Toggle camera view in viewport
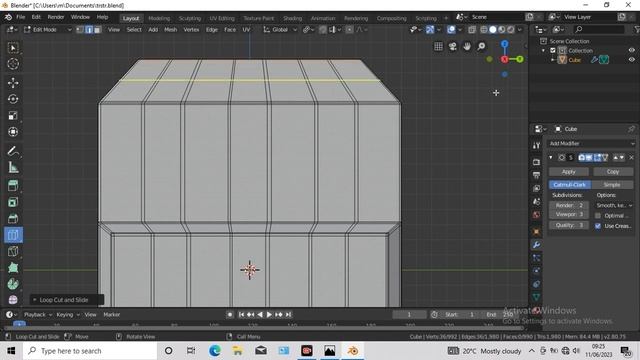Image resolution: width=640 pixels, height=360 pixels. 453,47
